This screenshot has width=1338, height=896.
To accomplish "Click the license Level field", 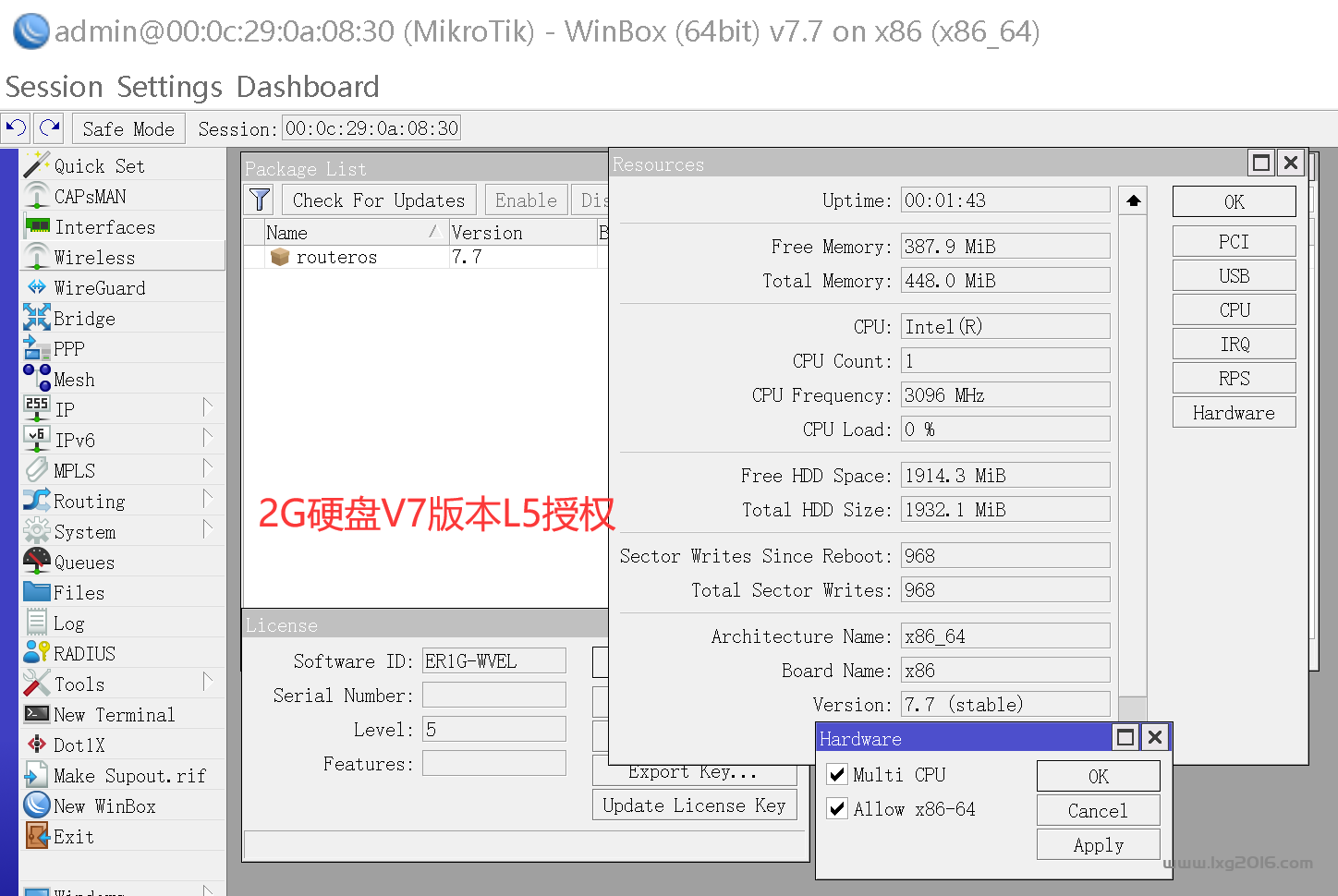I will click(494, 729).
